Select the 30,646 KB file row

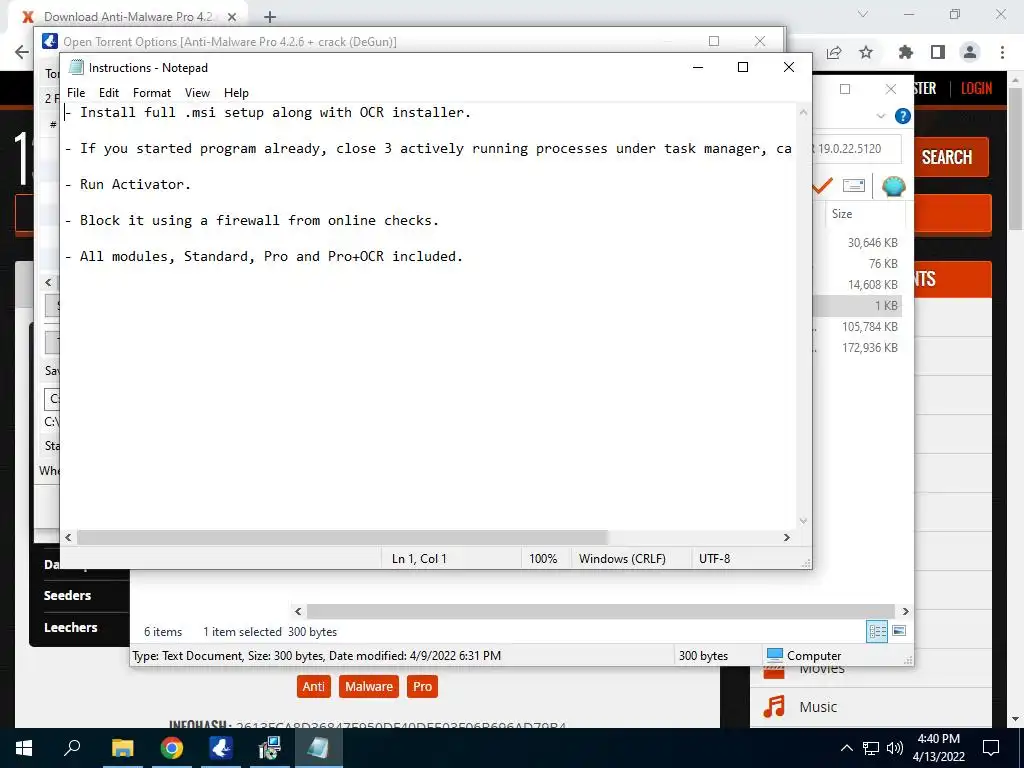point(857,243)
